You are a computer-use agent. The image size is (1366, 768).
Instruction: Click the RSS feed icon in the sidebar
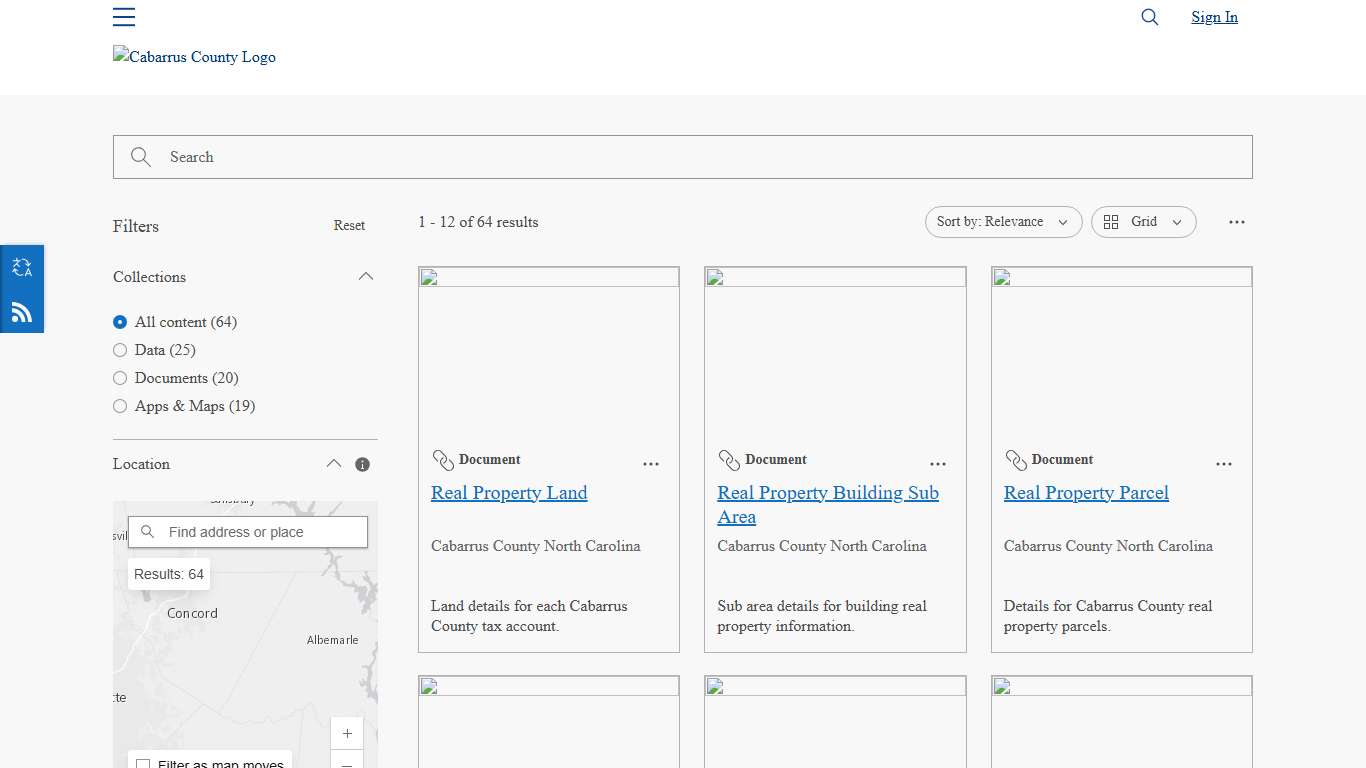22,312
